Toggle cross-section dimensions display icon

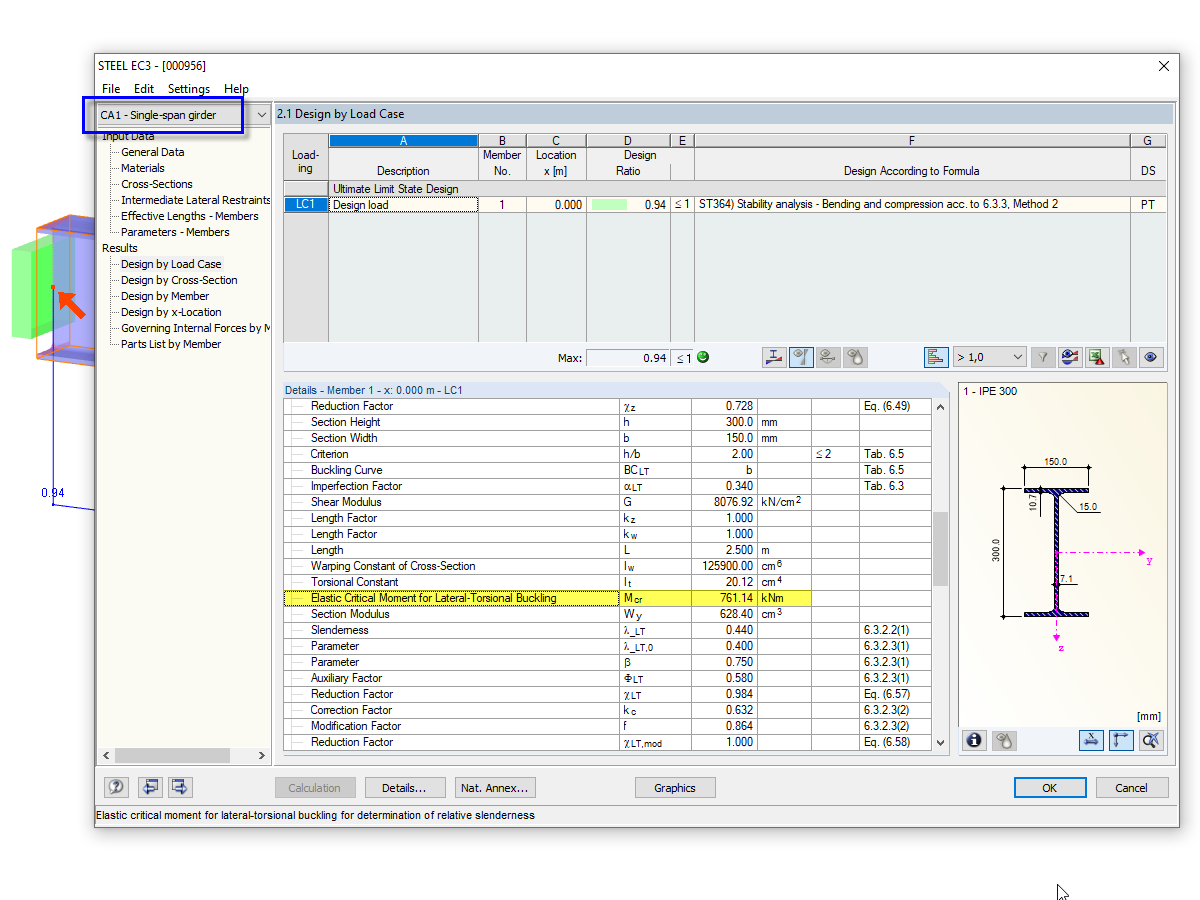coord(1091,740)
